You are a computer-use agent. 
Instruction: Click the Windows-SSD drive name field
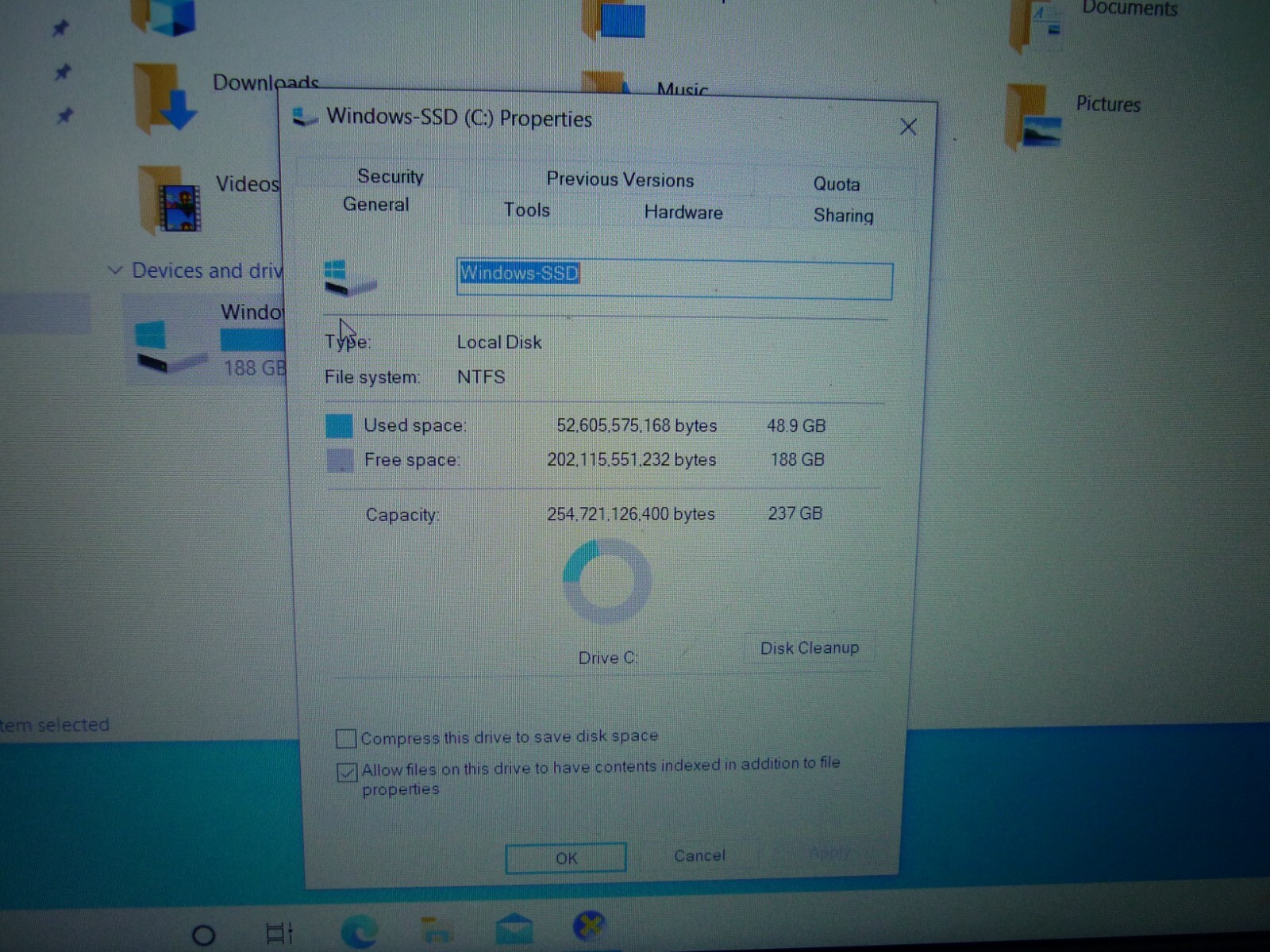[x=674, y=279]
